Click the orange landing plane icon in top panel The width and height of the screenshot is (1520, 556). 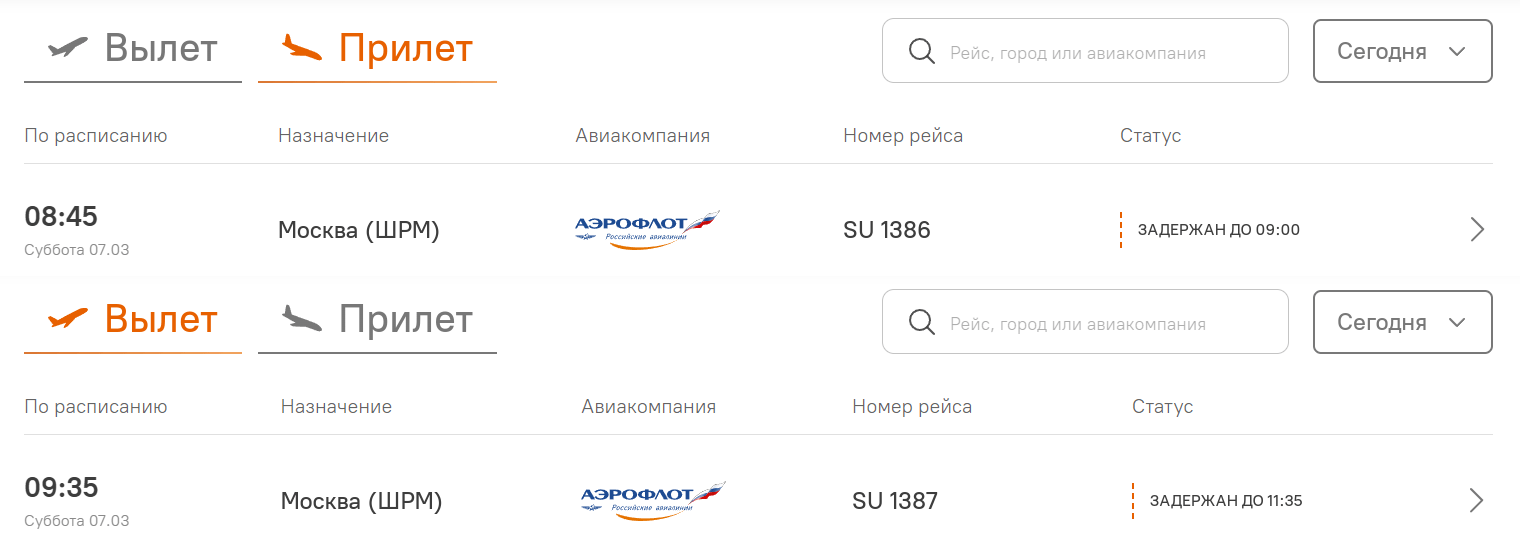click(x=302, y=47)
